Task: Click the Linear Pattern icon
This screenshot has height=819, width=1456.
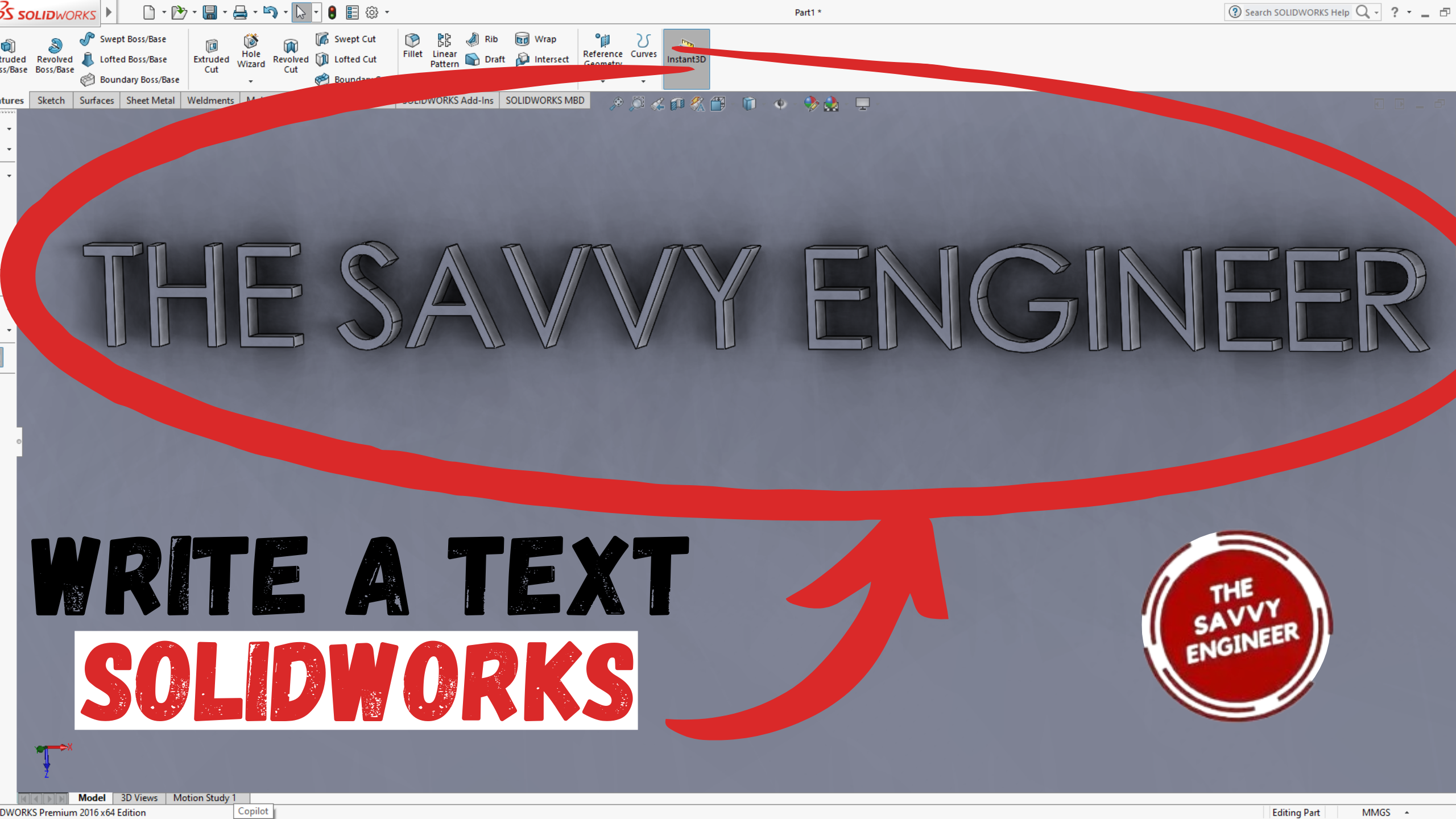Action: coord(444,40)
